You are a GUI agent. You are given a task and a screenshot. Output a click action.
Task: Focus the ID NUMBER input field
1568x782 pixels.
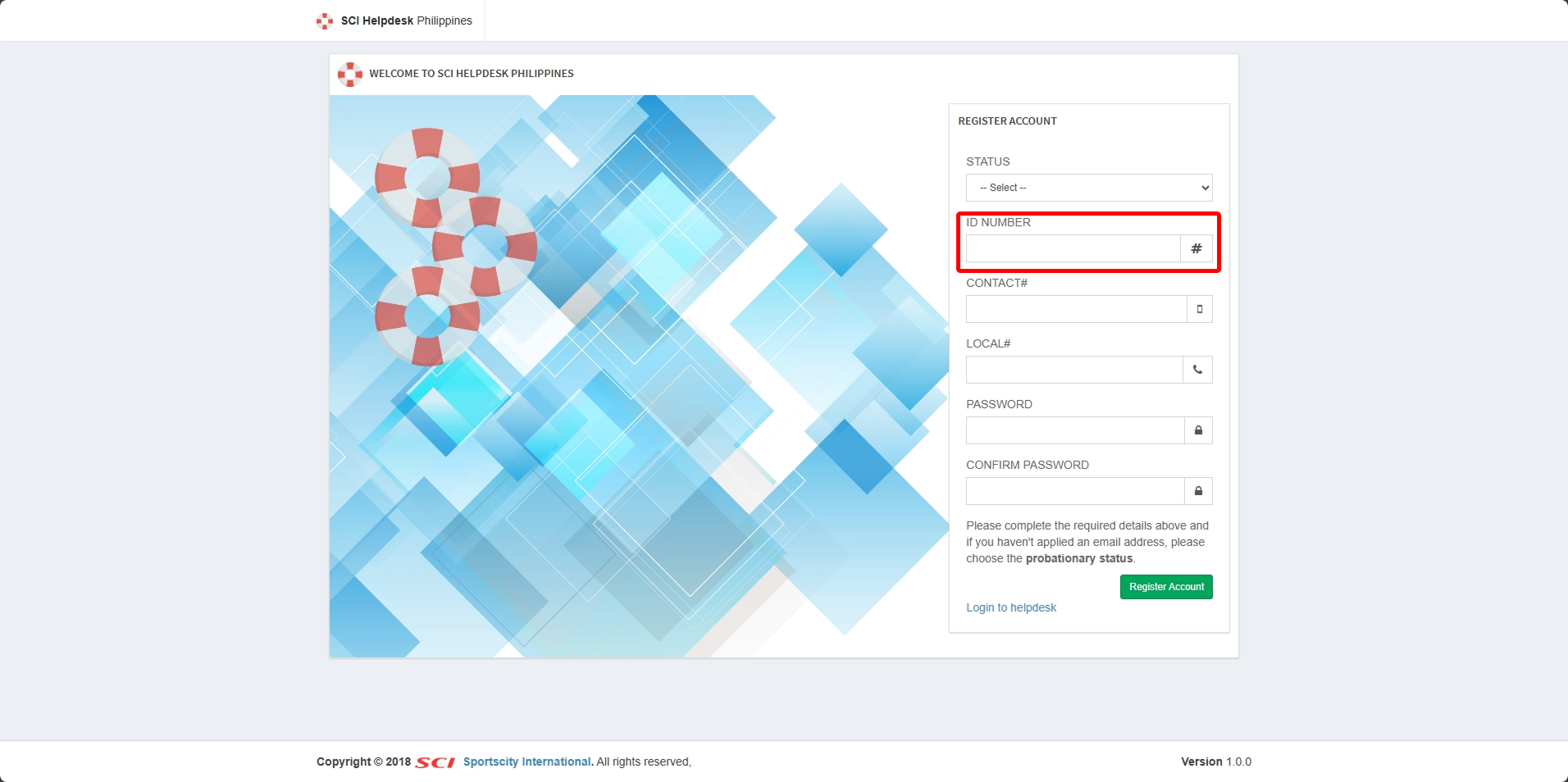tap(1073, 248)
